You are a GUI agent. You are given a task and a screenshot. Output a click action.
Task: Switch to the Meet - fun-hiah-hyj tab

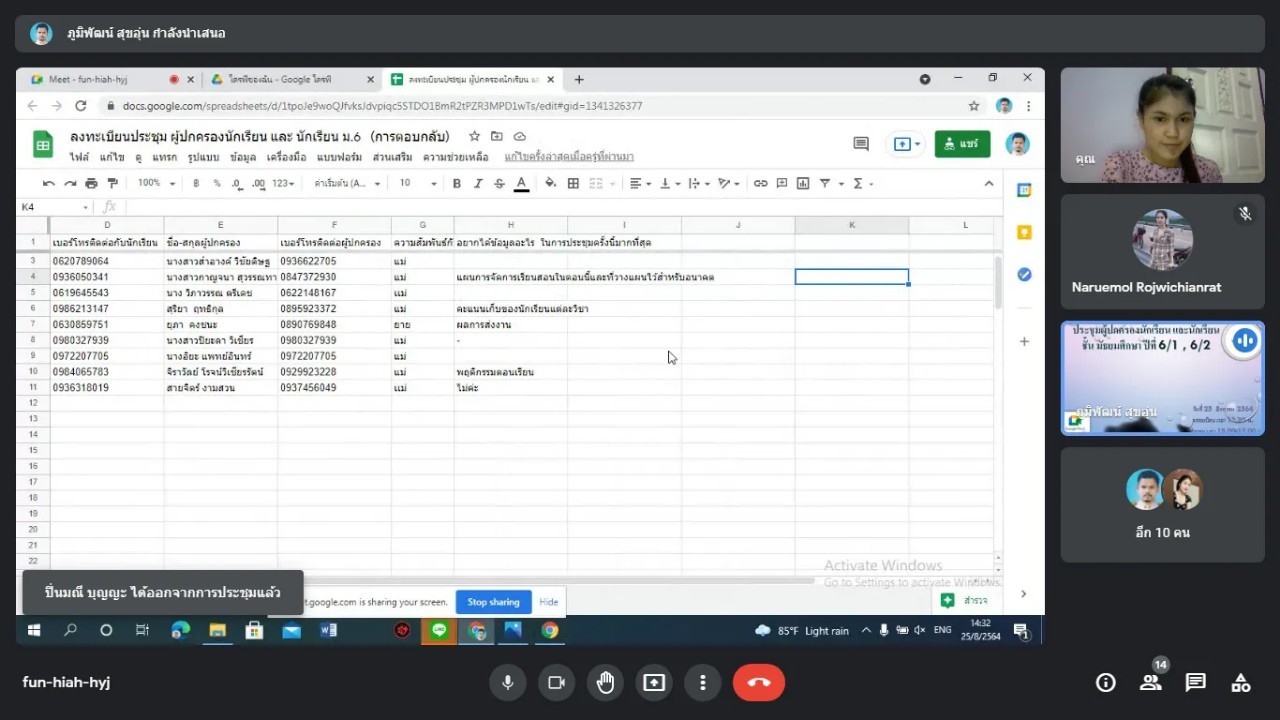click(100, 79)
